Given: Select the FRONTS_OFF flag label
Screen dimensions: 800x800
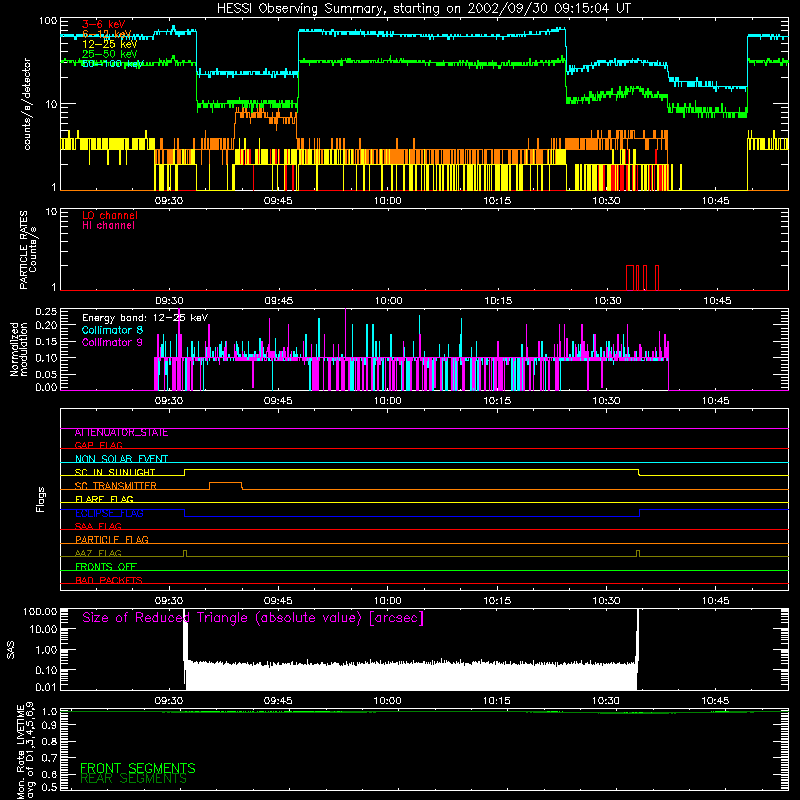Looking at the screenshot, I should 106,567.
